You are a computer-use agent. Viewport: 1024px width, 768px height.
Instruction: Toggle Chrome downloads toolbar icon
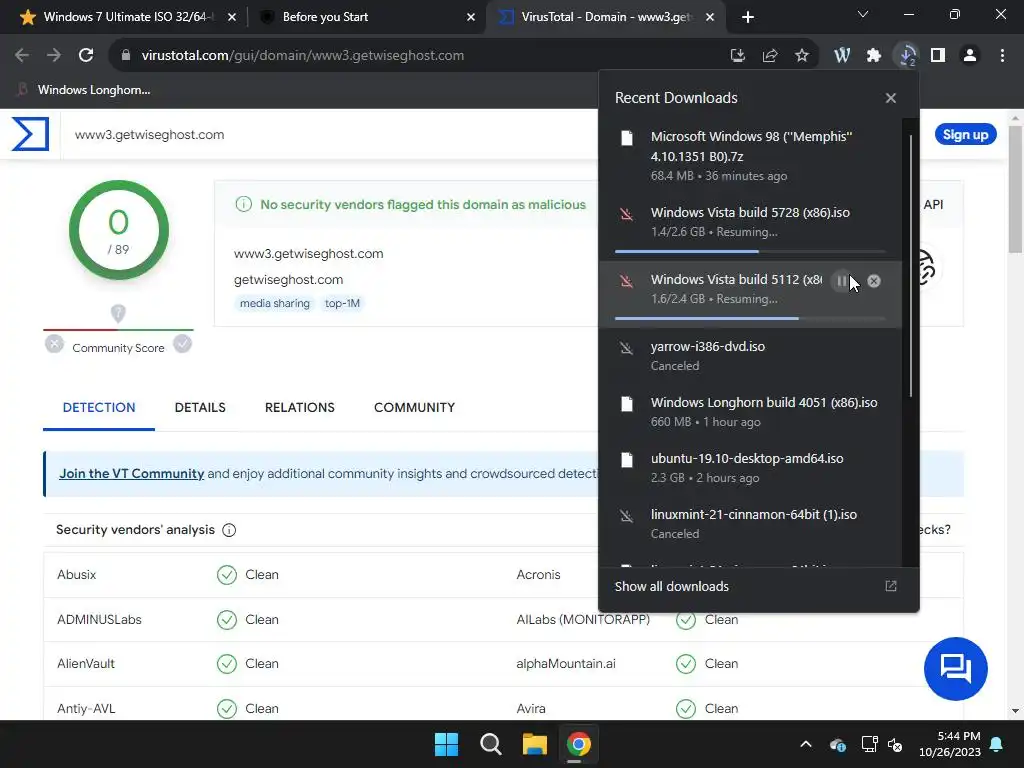907,56
